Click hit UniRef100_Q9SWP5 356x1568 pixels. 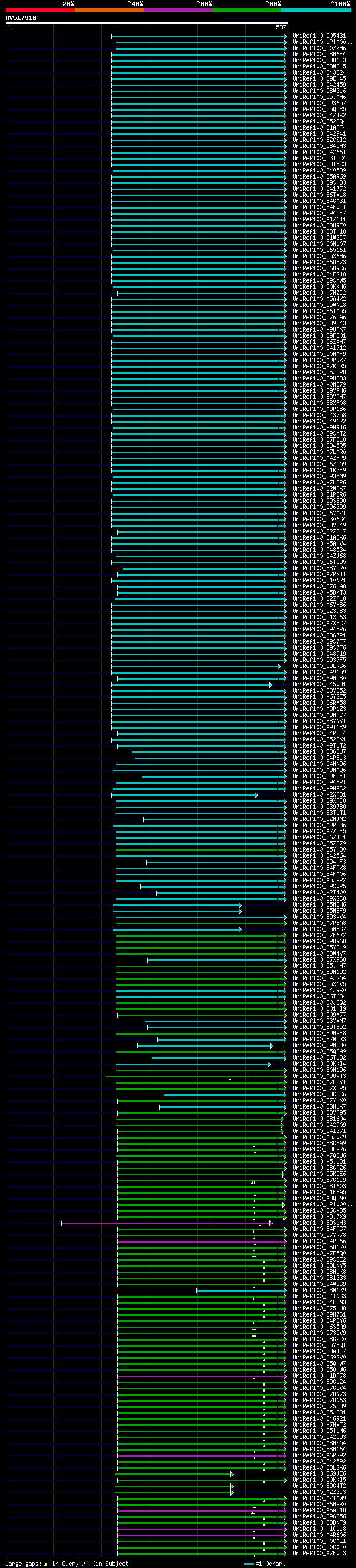pos(319,887)
